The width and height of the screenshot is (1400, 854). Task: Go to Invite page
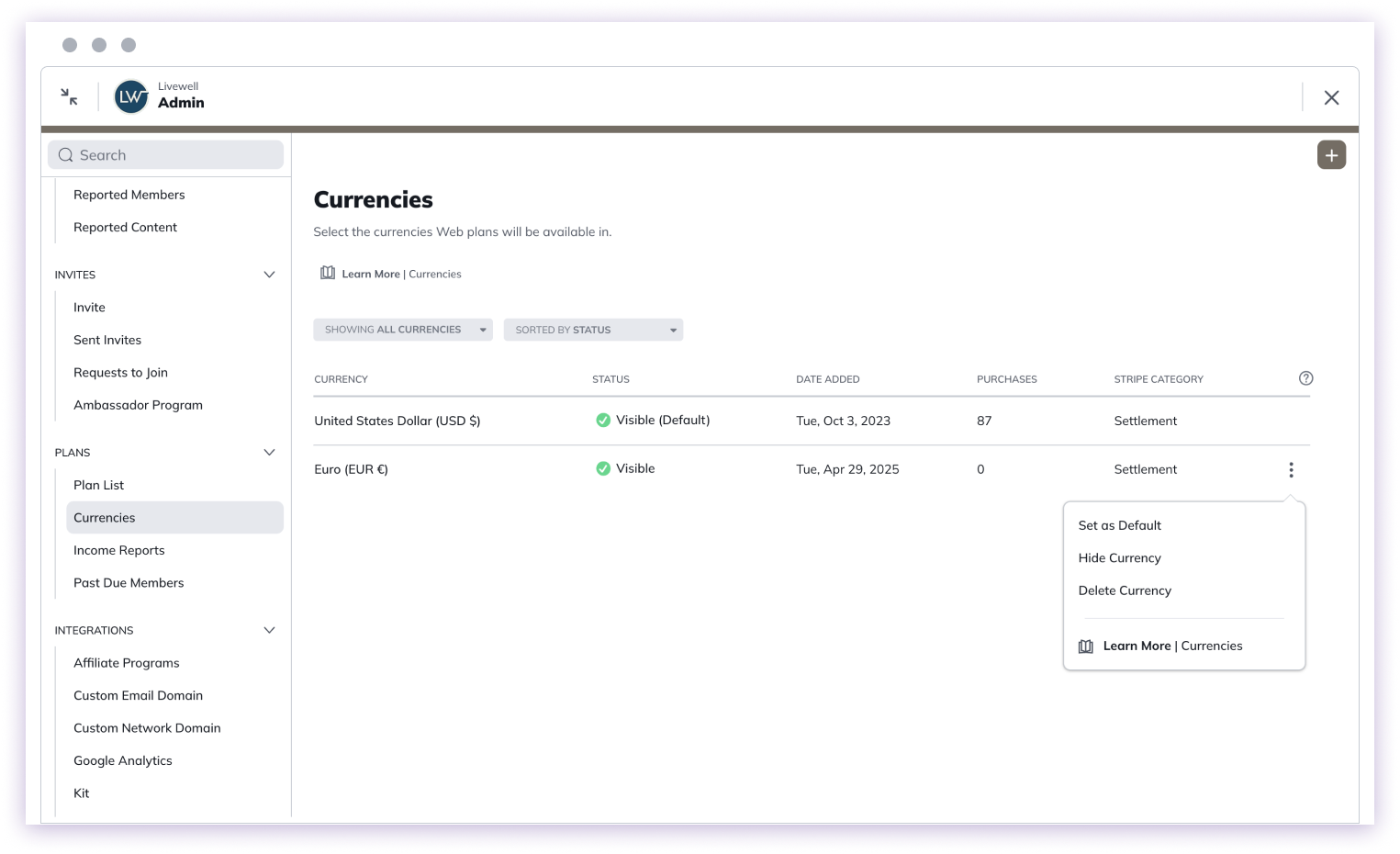(89, 308)
